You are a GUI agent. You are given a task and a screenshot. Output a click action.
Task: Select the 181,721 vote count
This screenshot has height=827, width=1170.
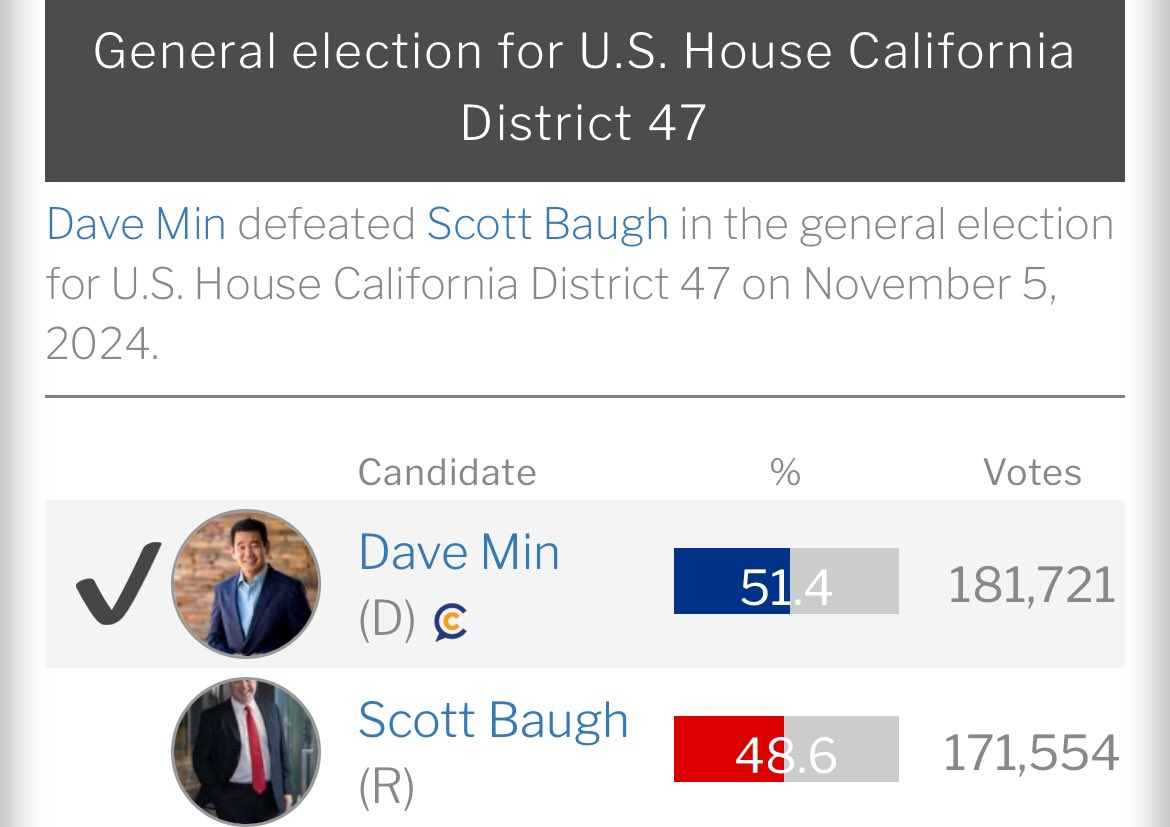(1032, 584)
